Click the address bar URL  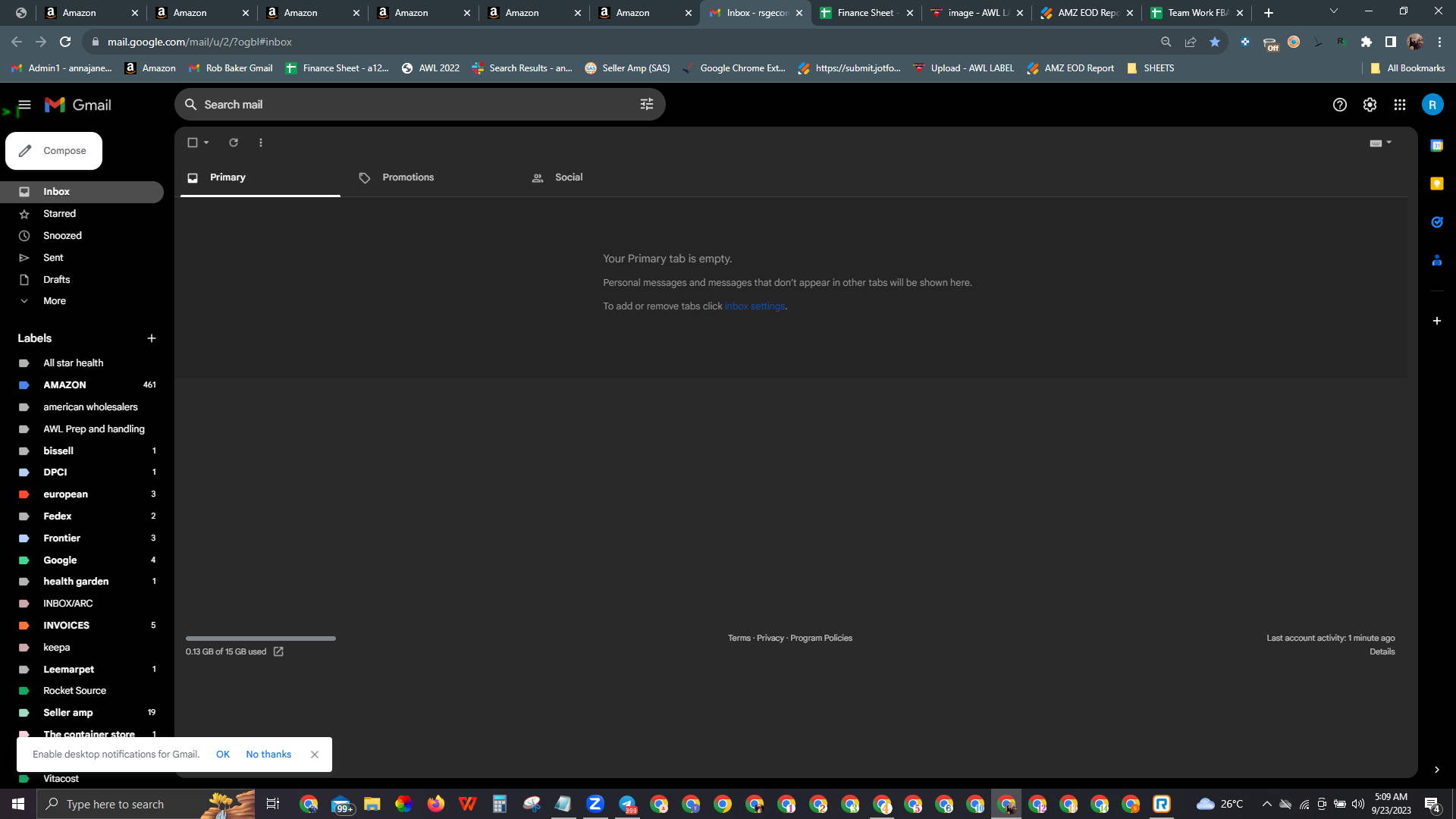199,42
